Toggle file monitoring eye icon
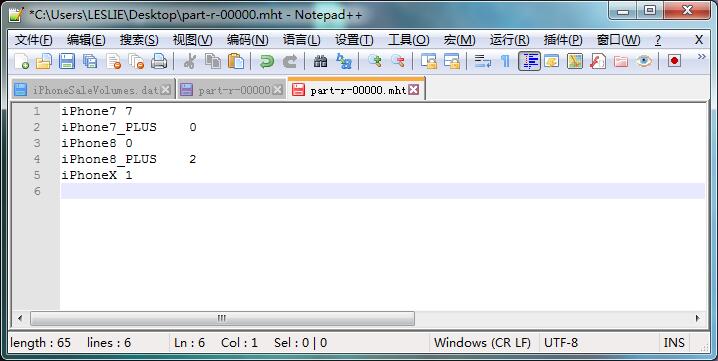718x361 pixels. (x=644, y=61)
